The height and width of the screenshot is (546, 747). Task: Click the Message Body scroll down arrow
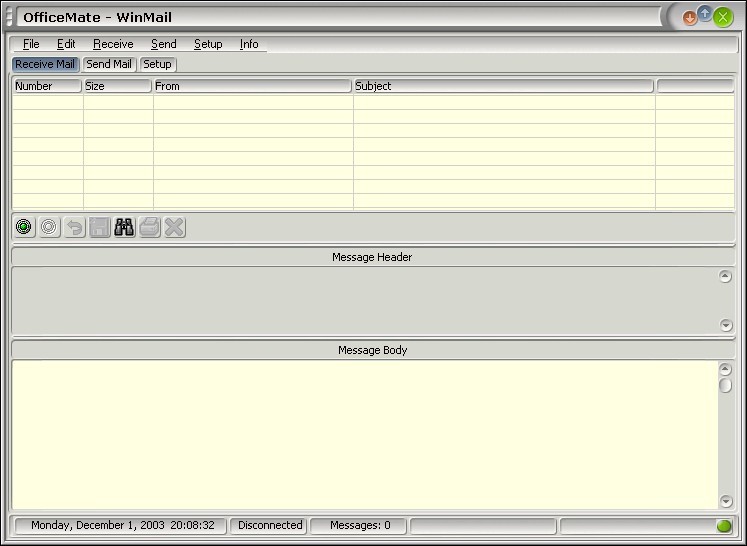[x=726, y=501]
